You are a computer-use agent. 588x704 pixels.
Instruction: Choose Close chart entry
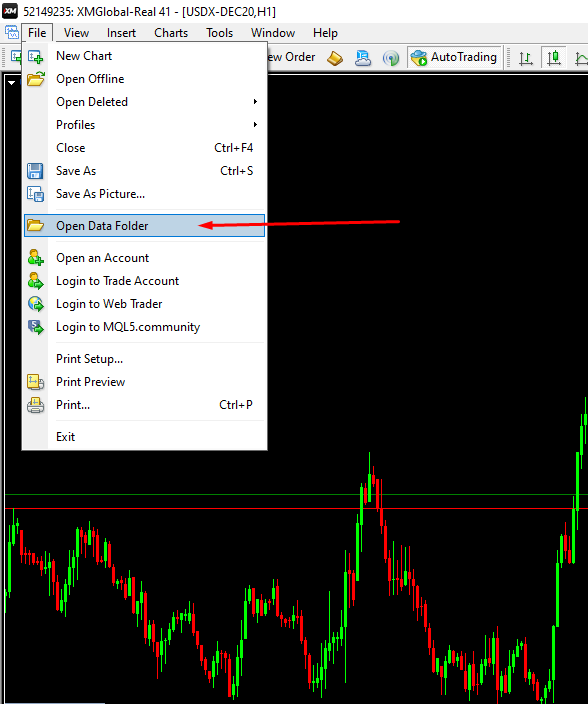(144, 148)
